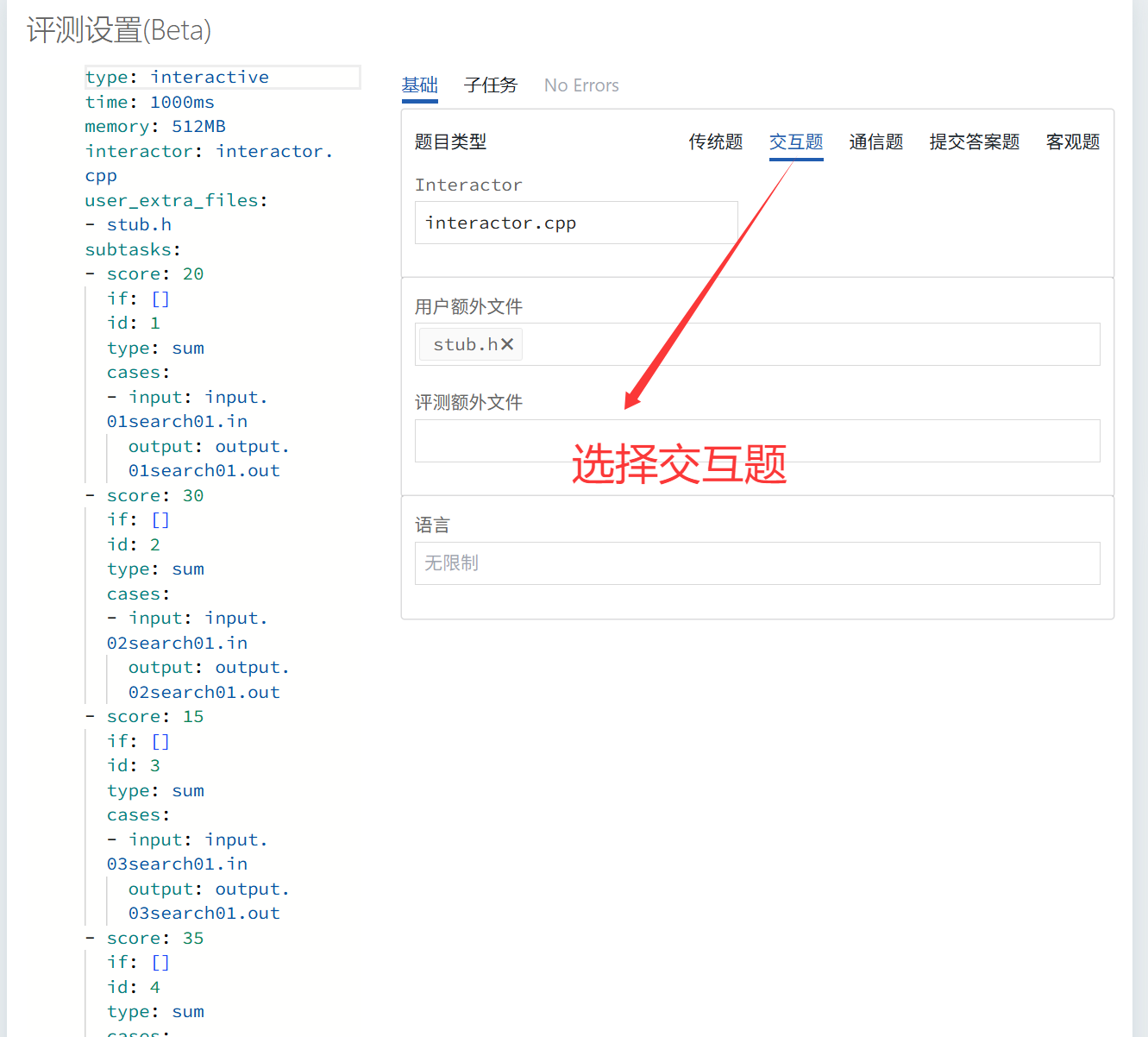Select 传统题 problem type
Viewport: 1148px width, 1037px height.
[715, 142]
